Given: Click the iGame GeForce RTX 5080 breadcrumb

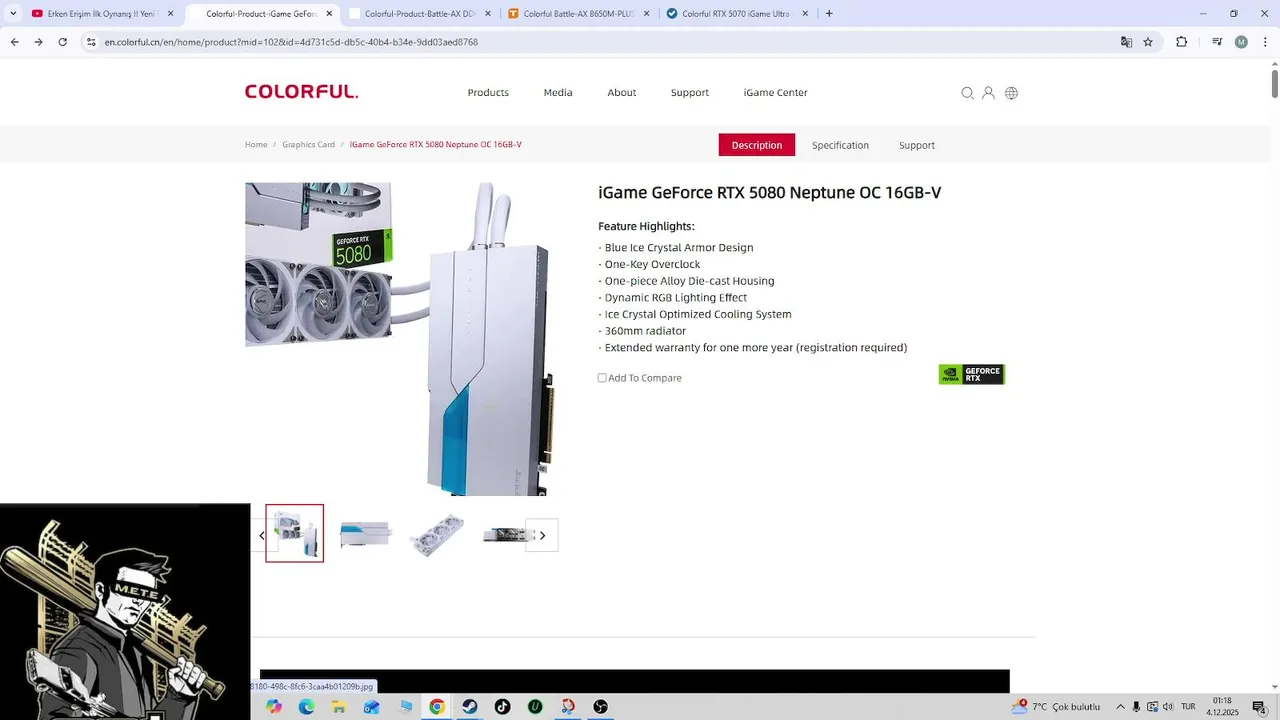Looking at the screenshot, I should pyautogui.click(x=435, y=144).
